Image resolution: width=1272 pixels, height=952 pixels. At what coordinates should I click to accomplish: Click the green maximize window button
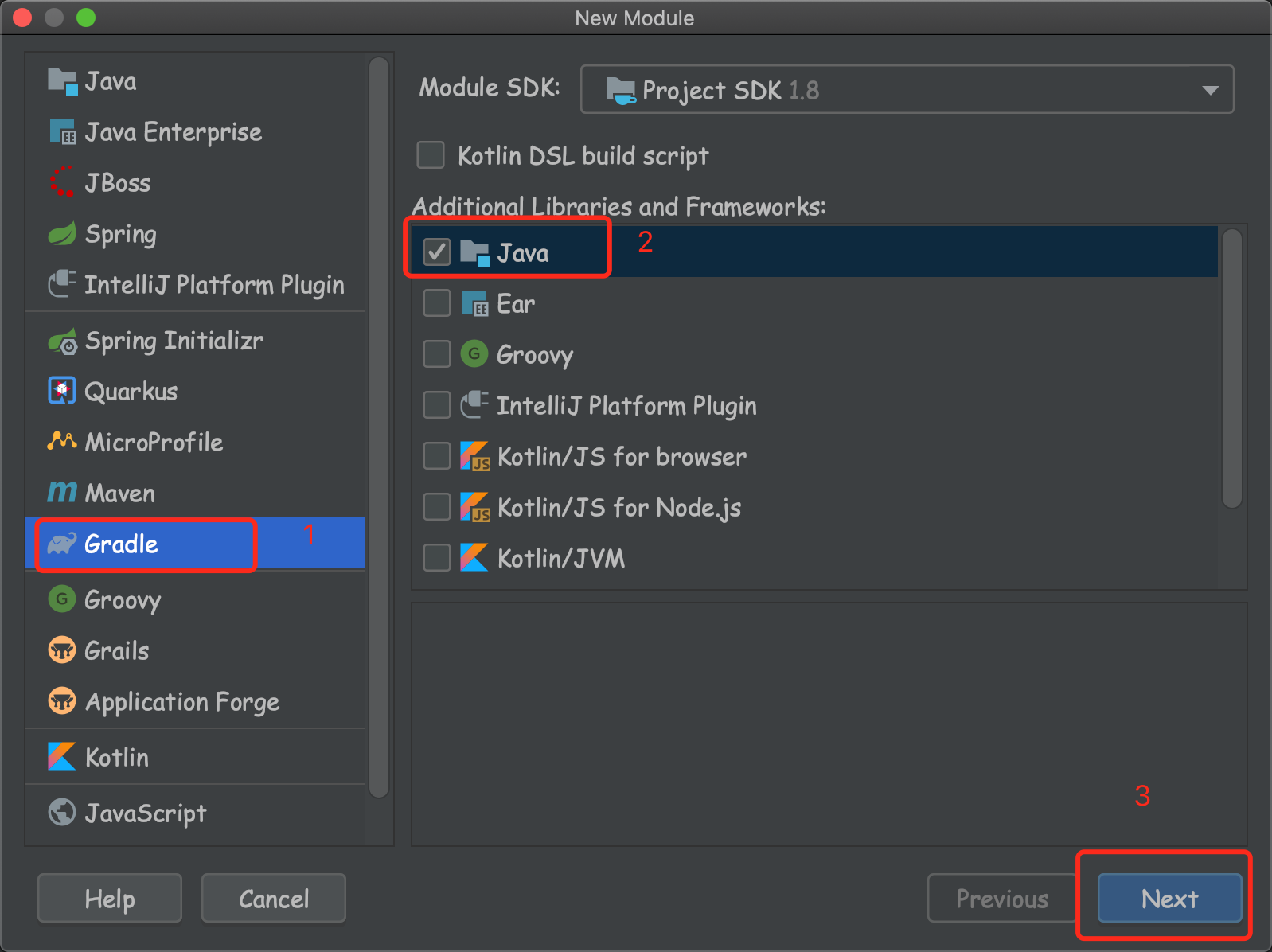point(86,18)
